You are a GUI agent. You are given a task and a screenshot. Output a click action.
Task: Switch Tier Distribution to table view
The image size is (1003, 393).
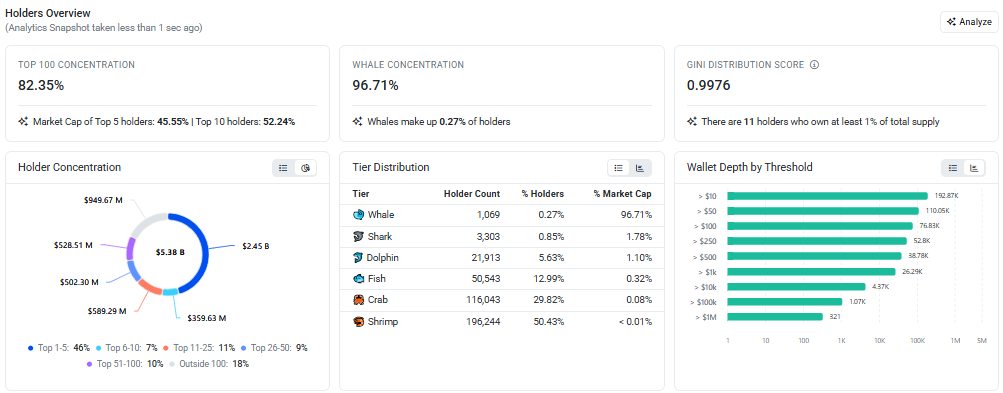point(619,168)
